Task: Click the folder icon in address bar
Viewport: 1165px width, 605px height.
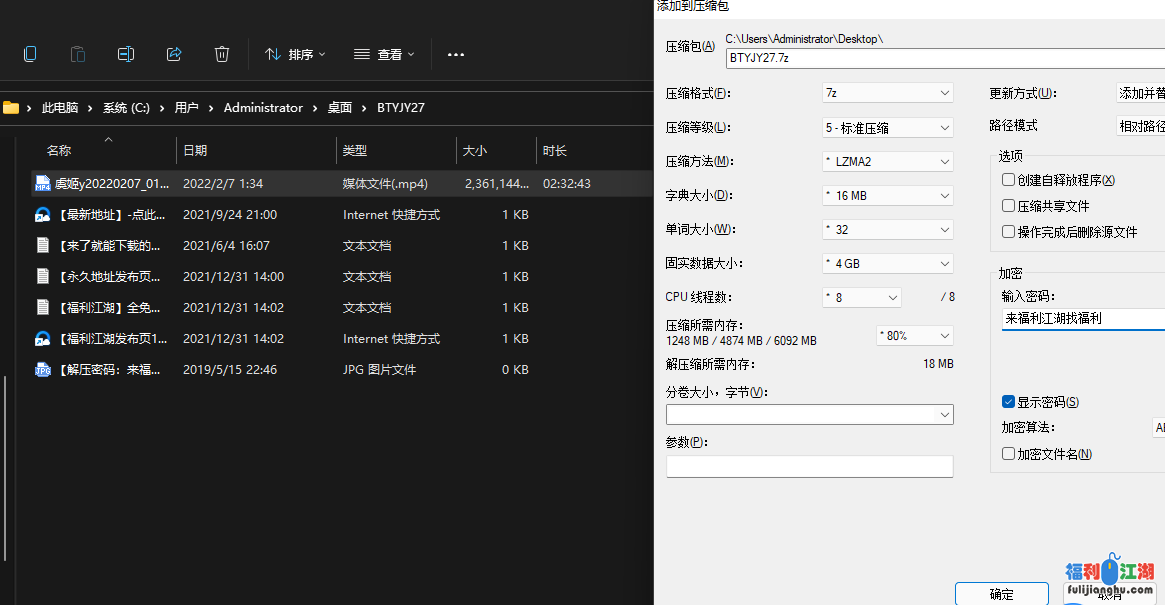Action: point(12,108)
